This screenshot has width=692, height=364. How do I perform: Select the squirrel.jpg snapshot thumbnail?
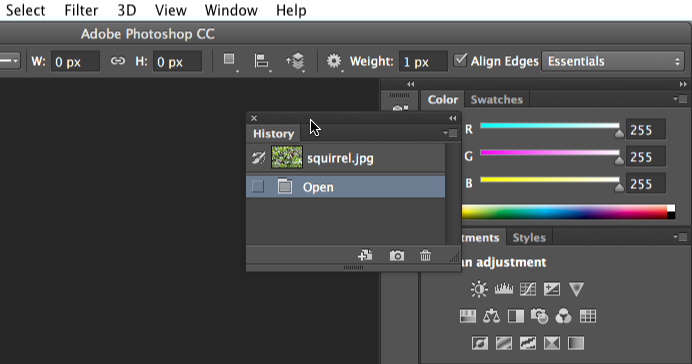point(287,157)
